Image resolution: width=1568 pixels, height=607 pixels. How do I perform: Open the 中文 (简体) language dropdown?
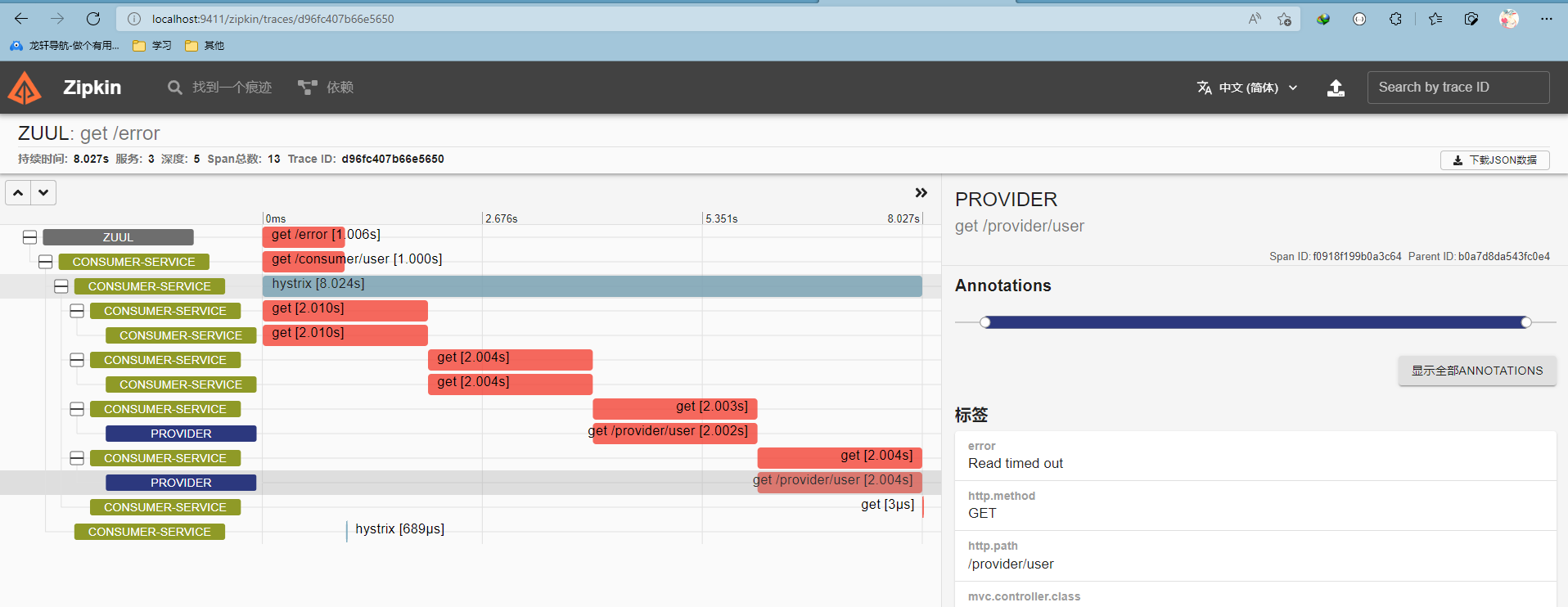[1247, 88]
